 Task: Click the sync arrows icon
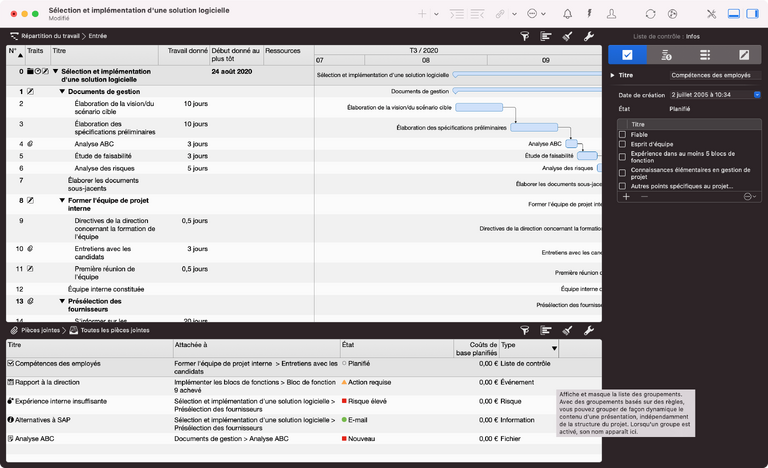651,14
